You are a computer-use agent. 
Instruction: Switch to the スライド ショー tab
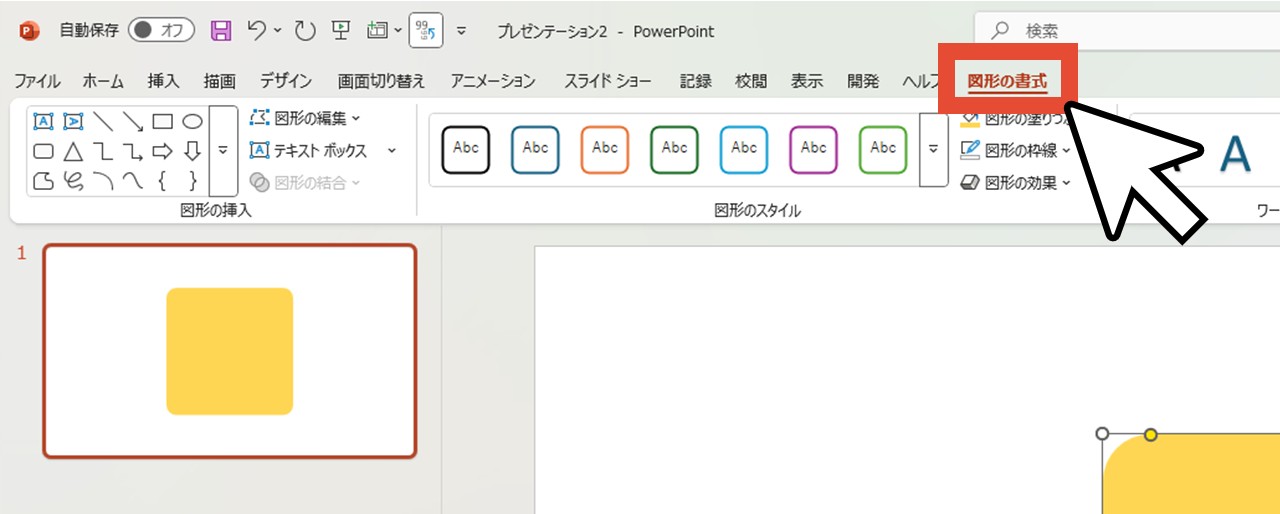[x=607, y=81]
